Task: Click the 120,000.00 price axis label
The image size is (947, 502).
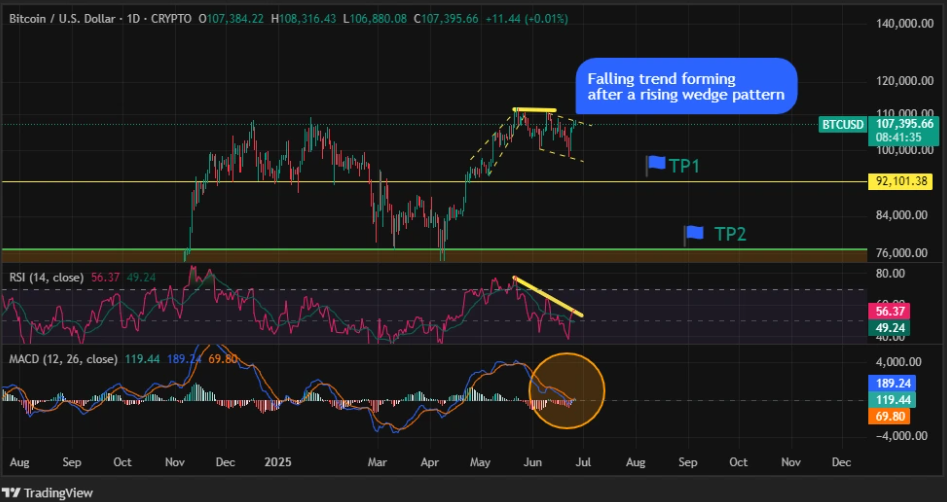Action: 905,81
